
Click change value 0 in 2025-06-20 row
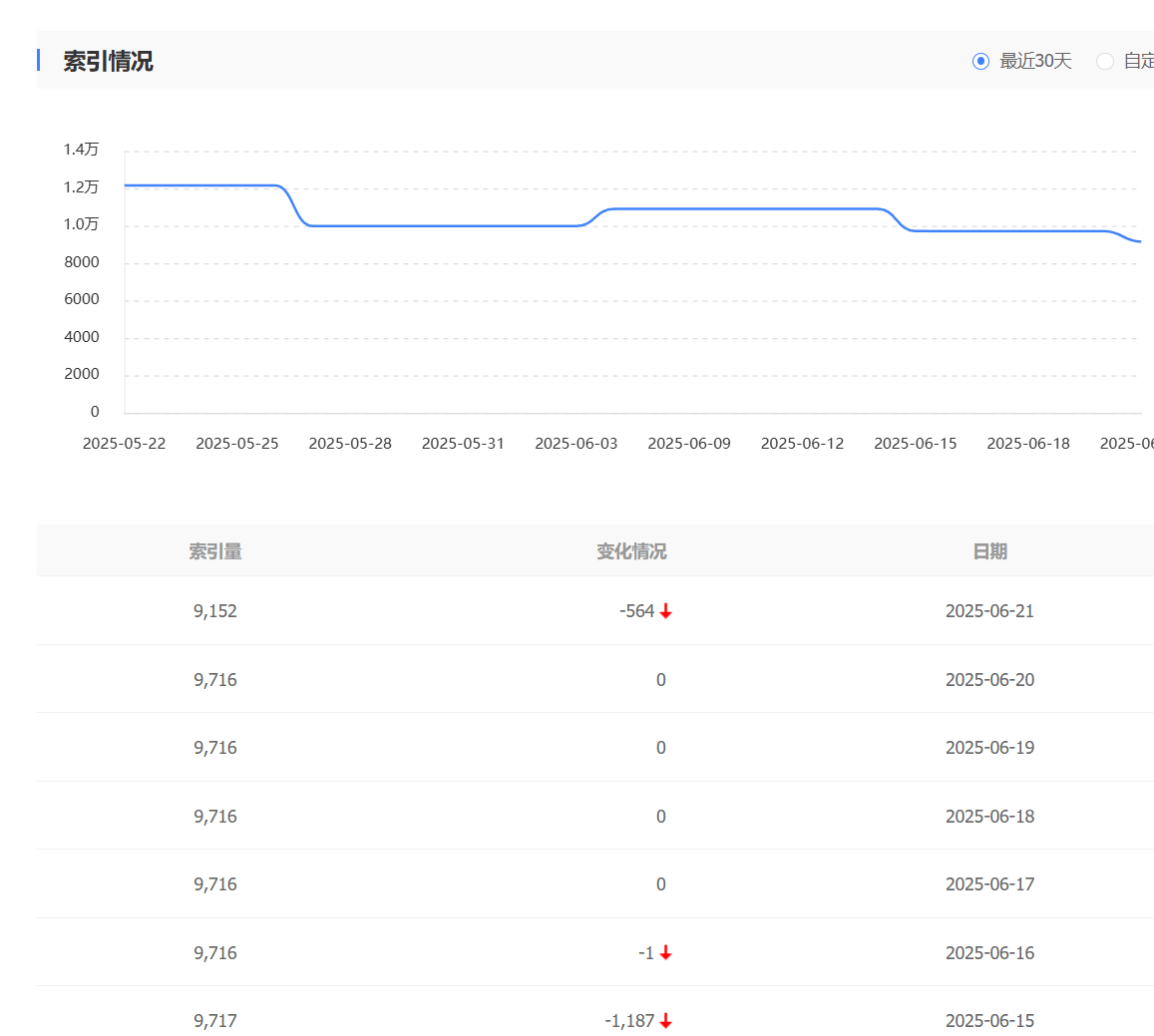(x=661, y=680)
